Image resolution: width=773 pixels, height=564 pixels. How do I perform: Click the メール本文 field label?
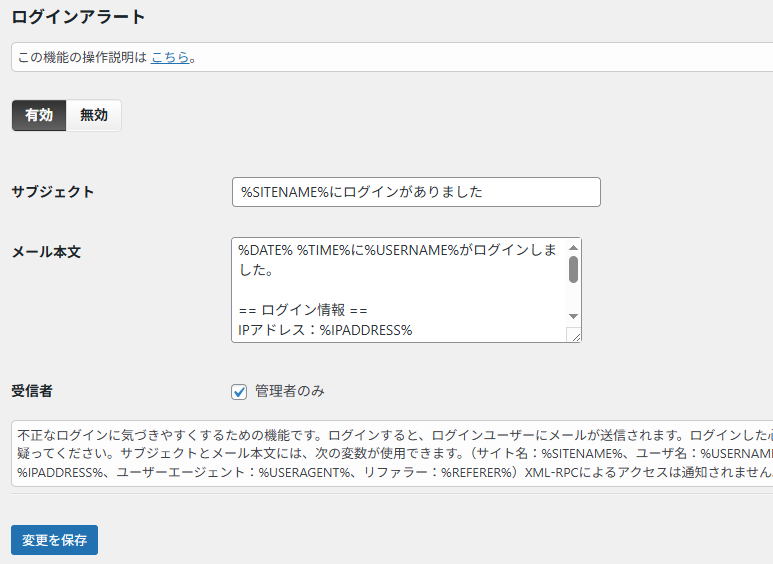[x=46, y=252]
